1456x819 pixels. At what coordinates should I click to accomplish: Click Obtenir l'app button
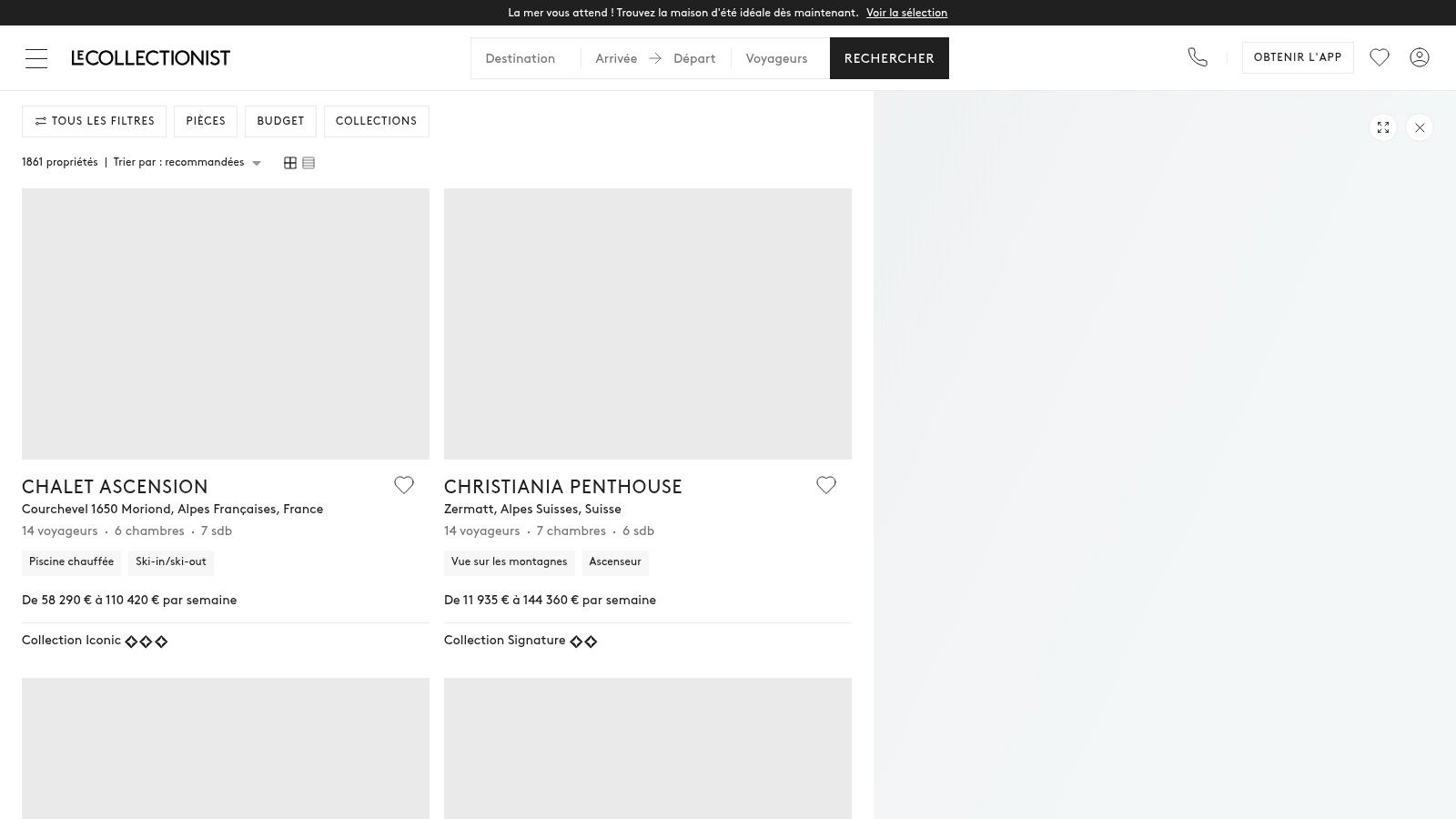coord(1298,57)
